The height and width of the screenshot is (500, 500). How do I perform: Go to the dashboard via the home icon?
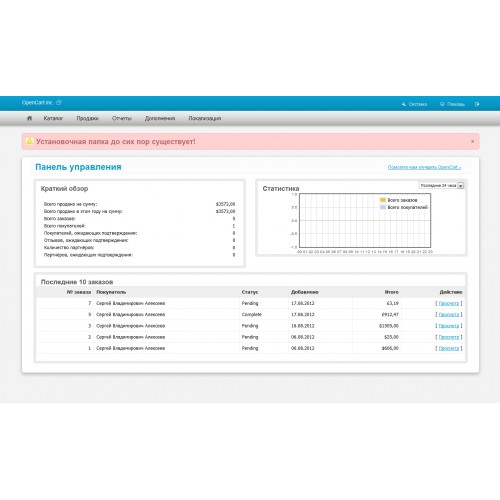[29, 118]
